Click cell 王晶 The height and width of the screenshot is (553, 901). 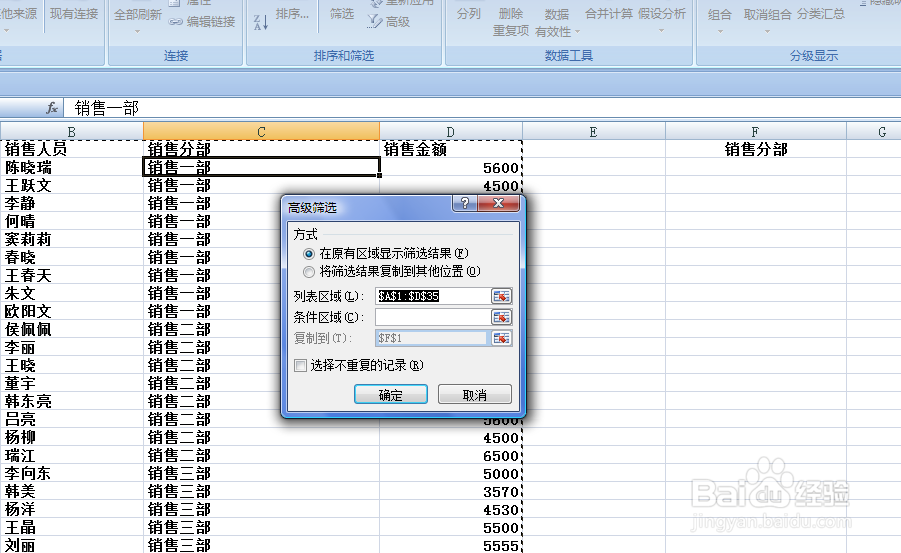point(71,527)
